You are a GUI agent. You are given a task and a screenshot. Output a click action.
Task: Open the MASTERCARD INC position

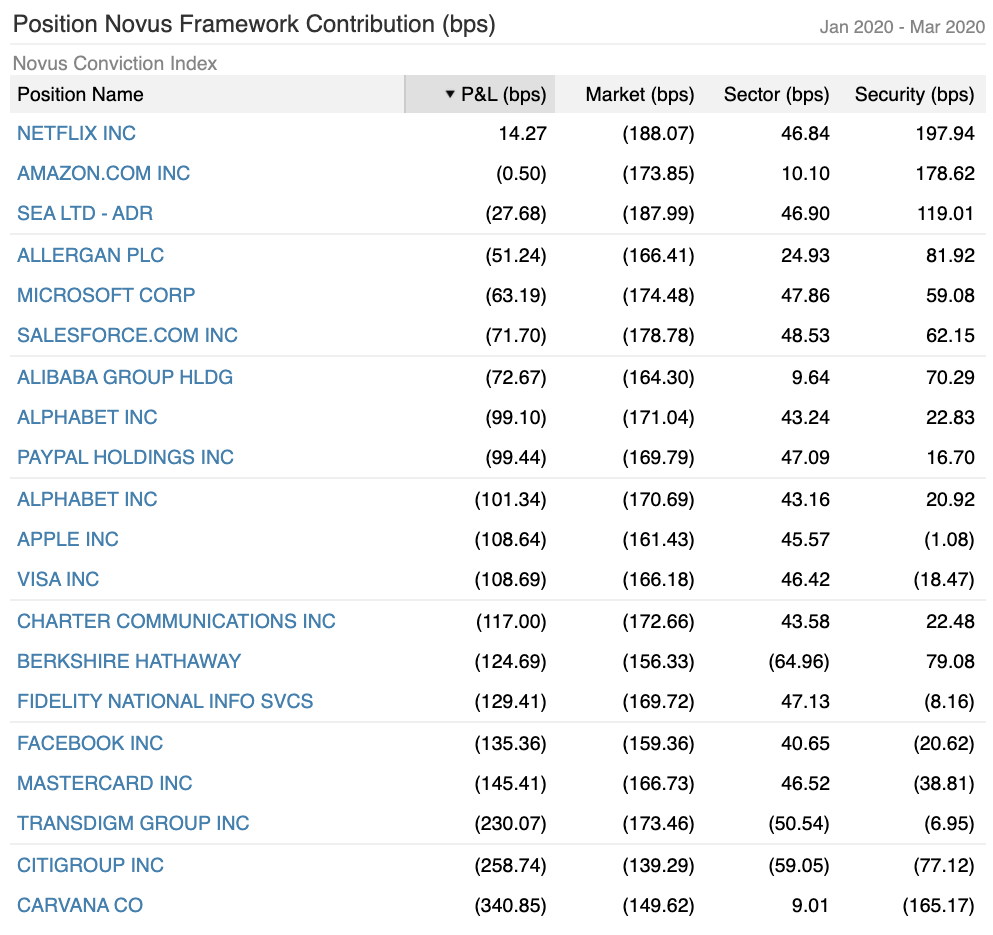(x=104, y=783)
